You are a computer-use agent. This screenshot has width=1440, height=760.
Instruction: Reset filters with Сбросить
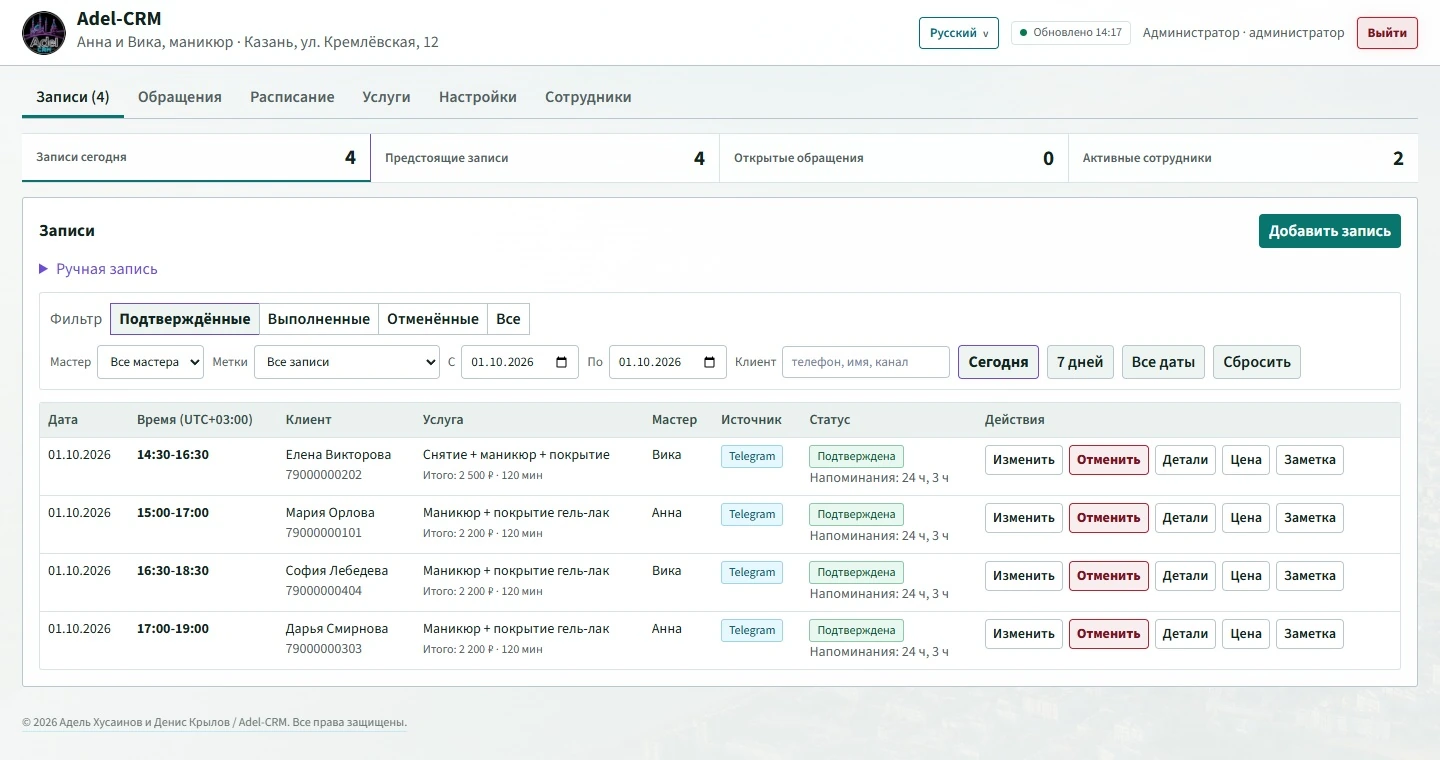tap(1257, 362)
